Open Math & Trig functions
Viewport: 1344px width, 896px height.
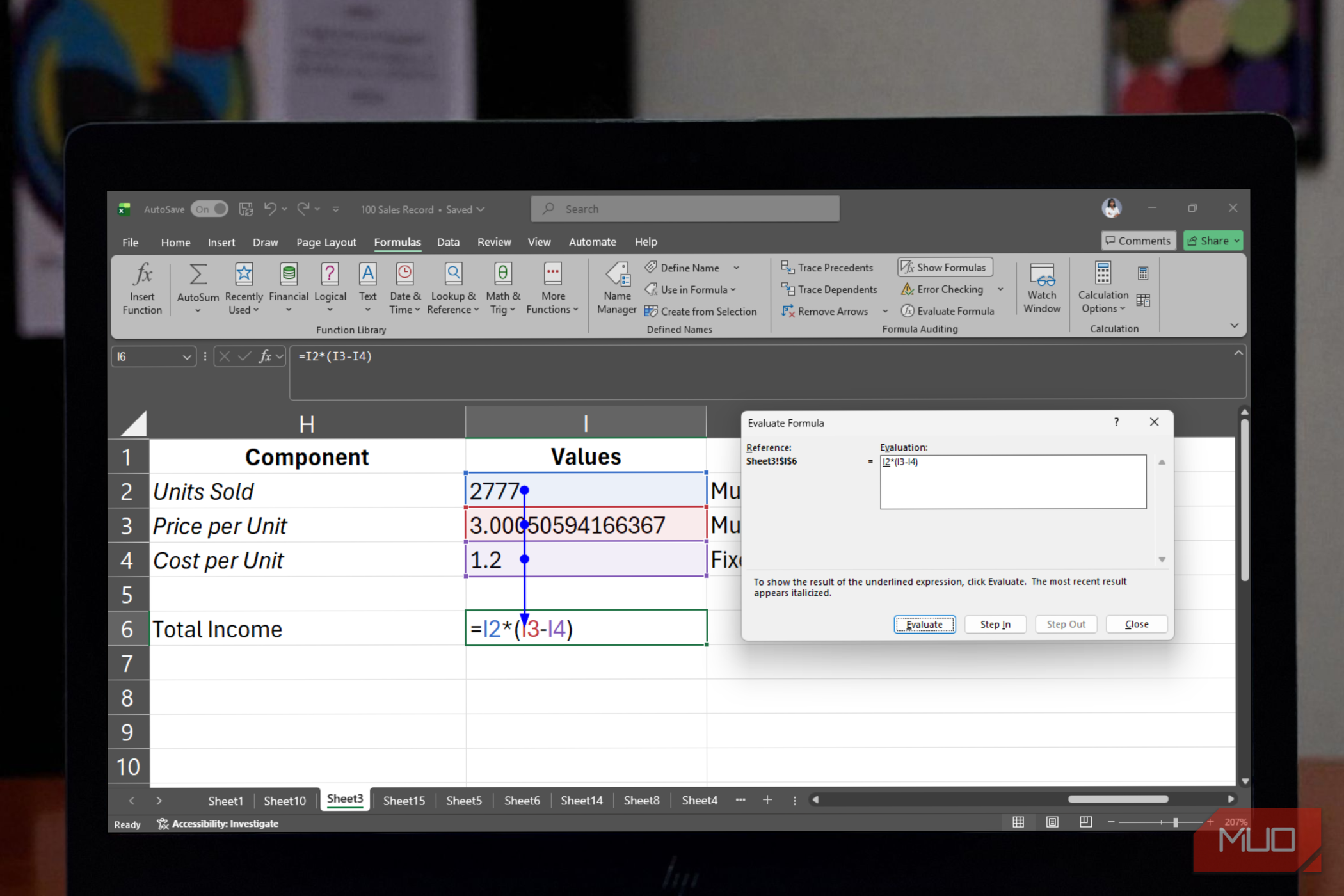(502, 289)
